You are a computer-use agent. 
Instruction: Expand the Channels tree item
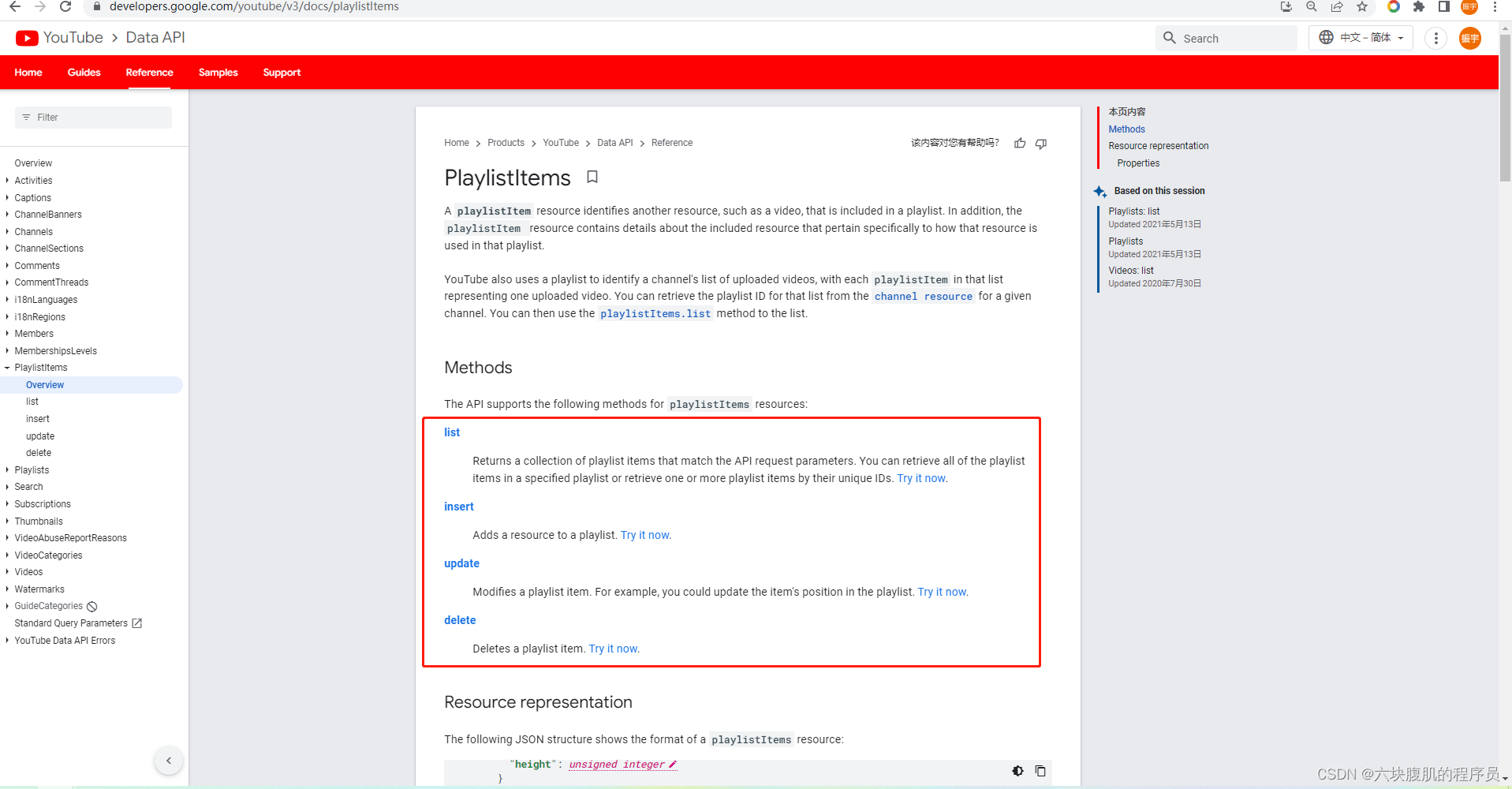(x=7, y=232)
